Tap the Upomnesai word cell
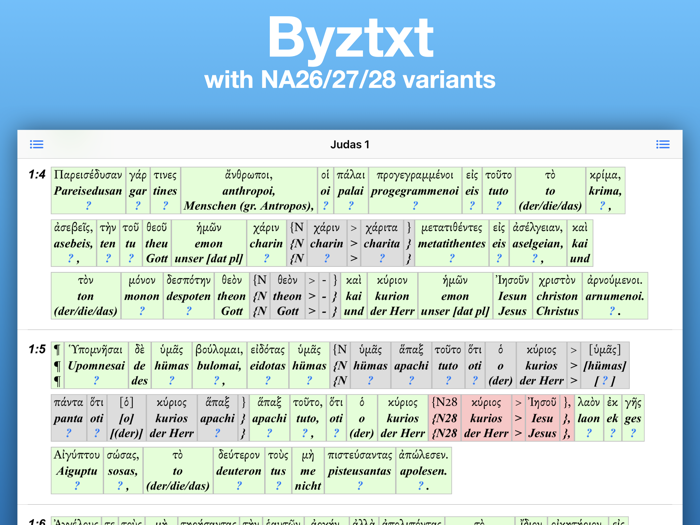The width and height of the screenshot is (700, 525). tap(96, 365)
